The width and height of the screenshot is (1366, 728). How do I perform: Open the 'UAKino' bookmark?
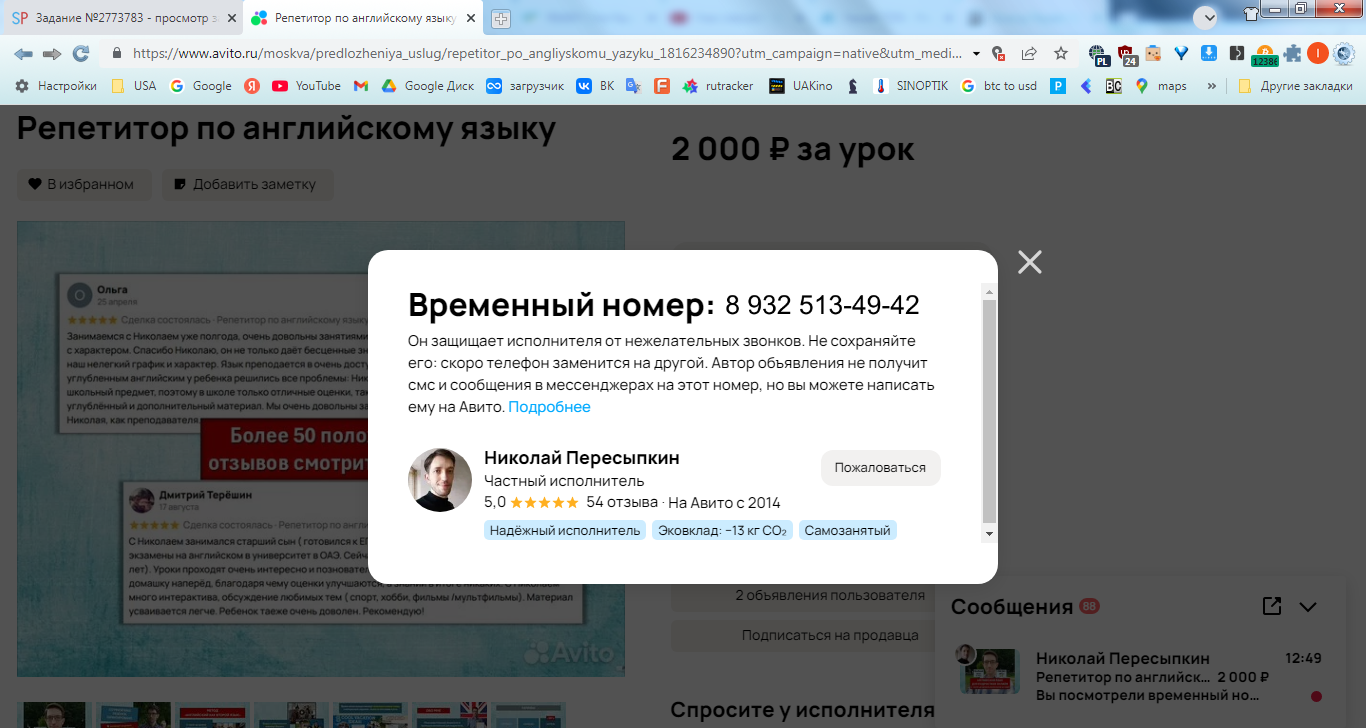(x=801, y=86)
